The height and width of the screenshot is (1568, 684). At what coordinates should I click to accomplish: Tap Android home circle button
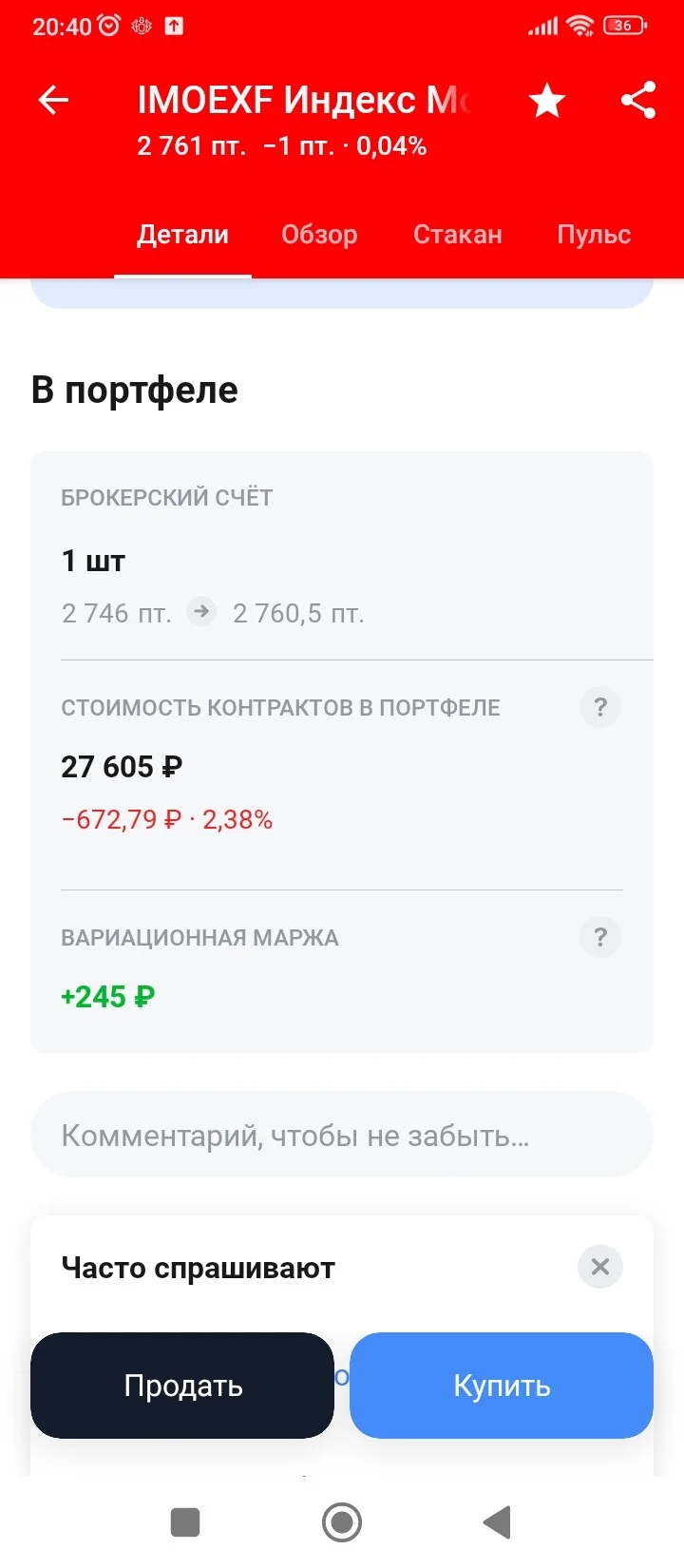tap(342, 1522)
